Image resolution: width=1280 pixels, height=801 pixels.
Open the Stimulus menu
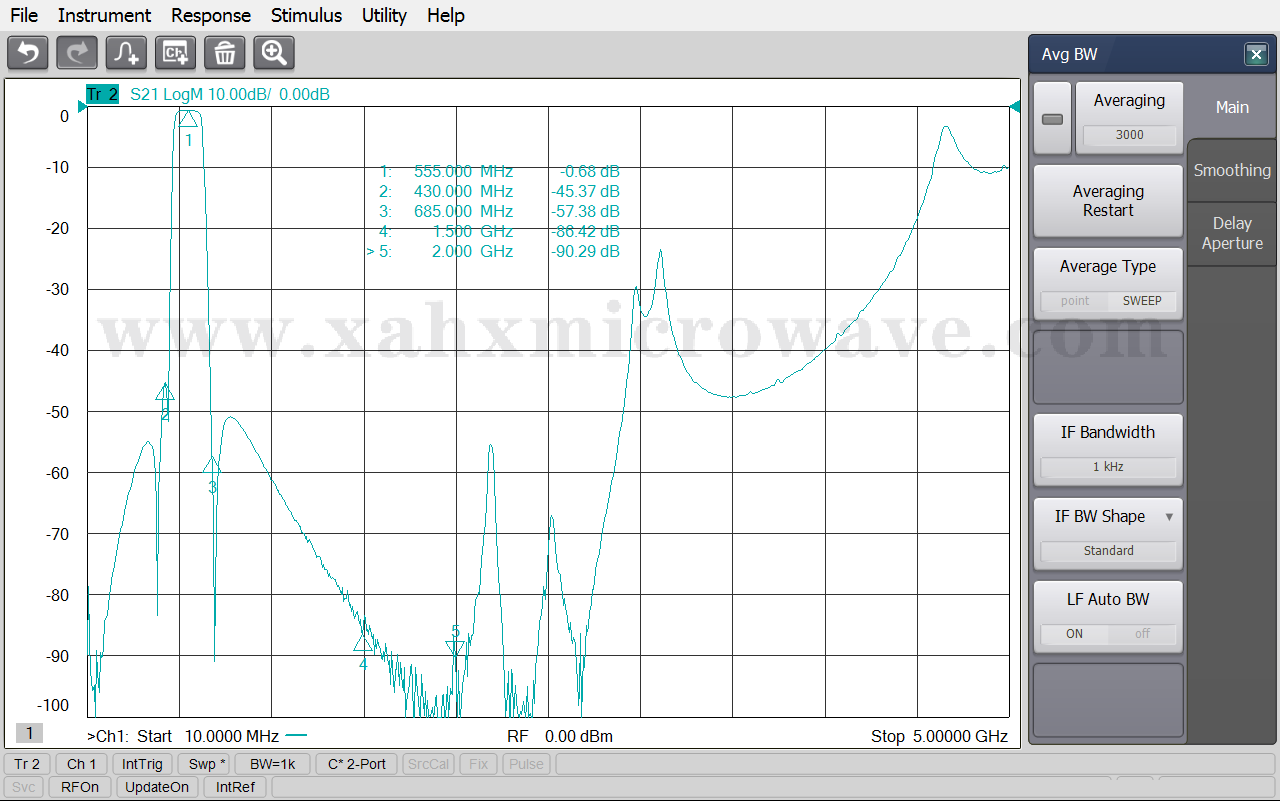[x=306, y=15]
